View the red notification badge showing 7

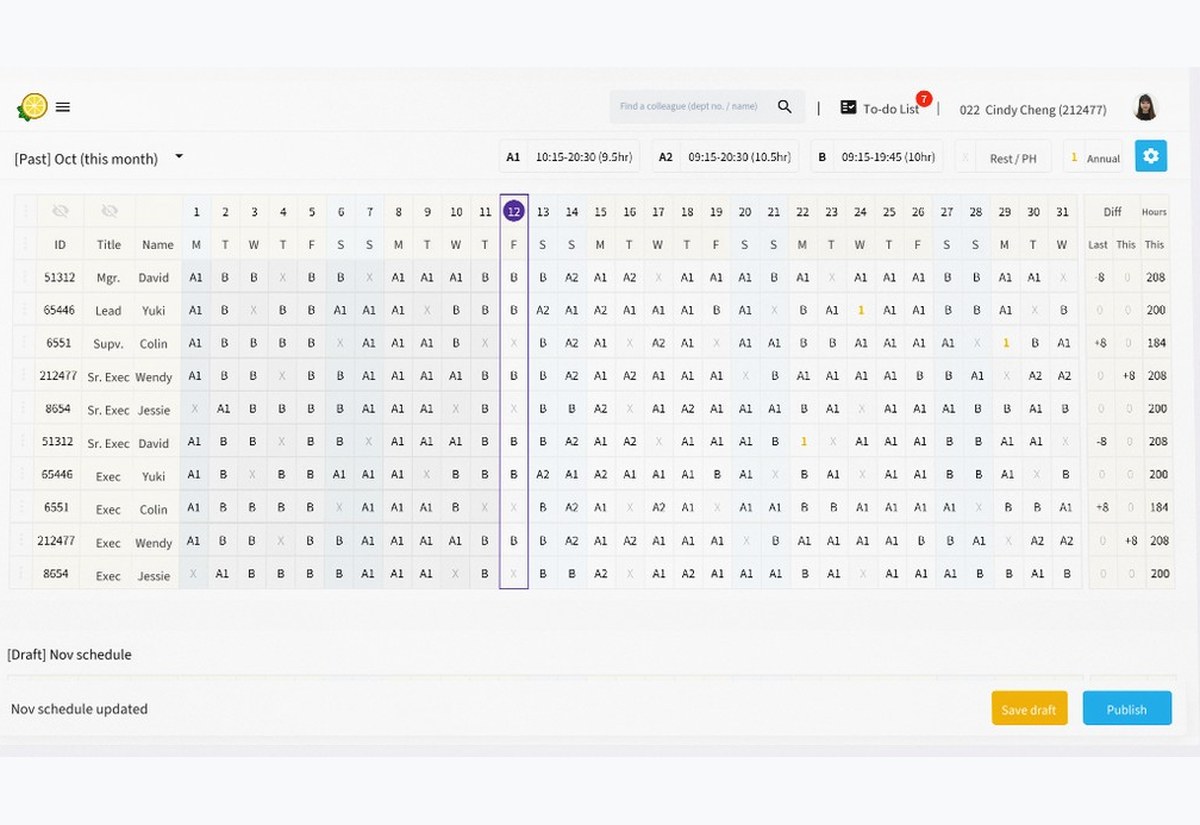924,99
